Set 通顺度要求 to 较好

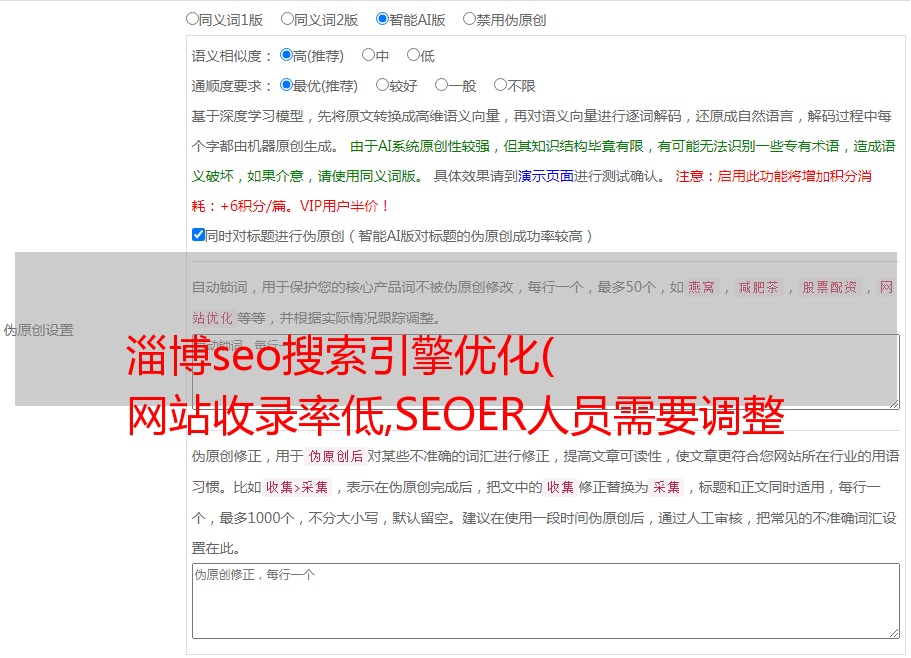click(382, 85)
